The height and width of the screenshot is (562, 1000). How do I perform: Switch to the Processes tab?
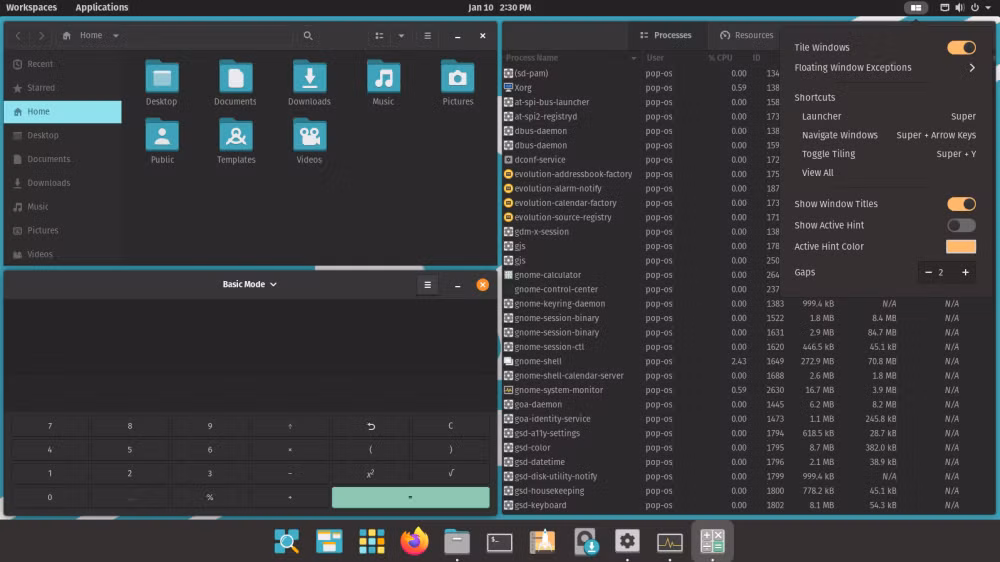(x=666, y=35)
